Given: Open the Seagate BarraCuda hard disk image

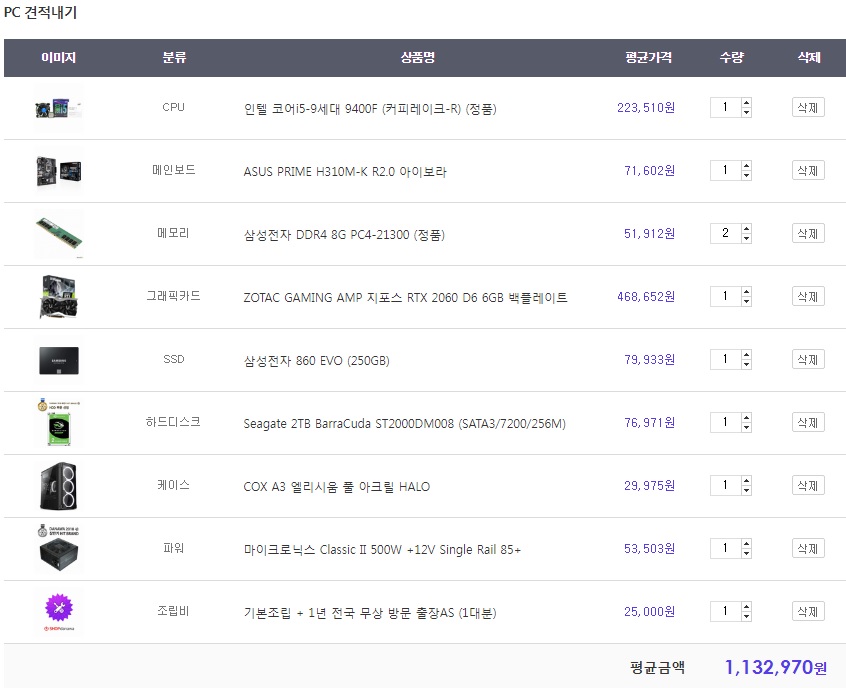Looking at the screenshot, I should click(x=58, y=423).
